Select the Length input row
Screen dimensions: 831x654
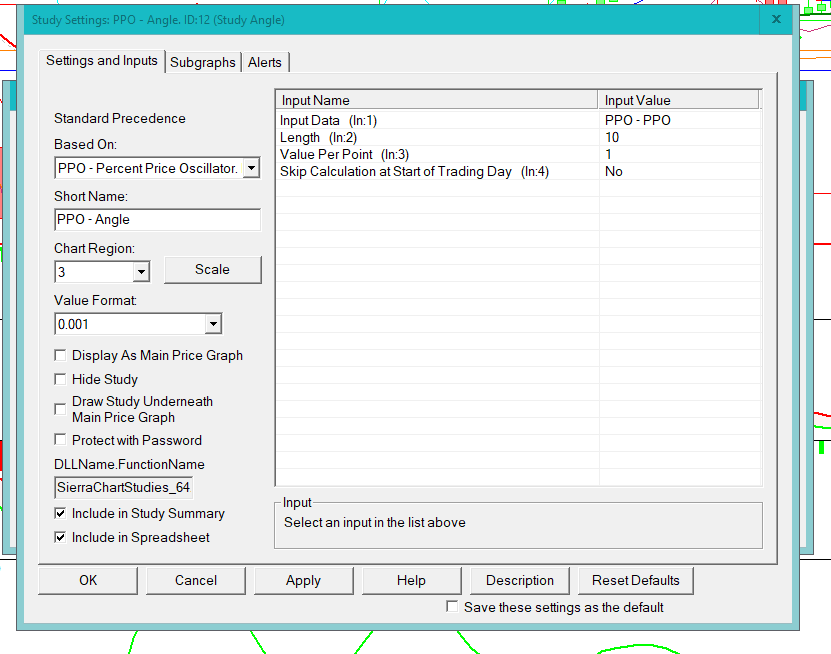point(437,137)
